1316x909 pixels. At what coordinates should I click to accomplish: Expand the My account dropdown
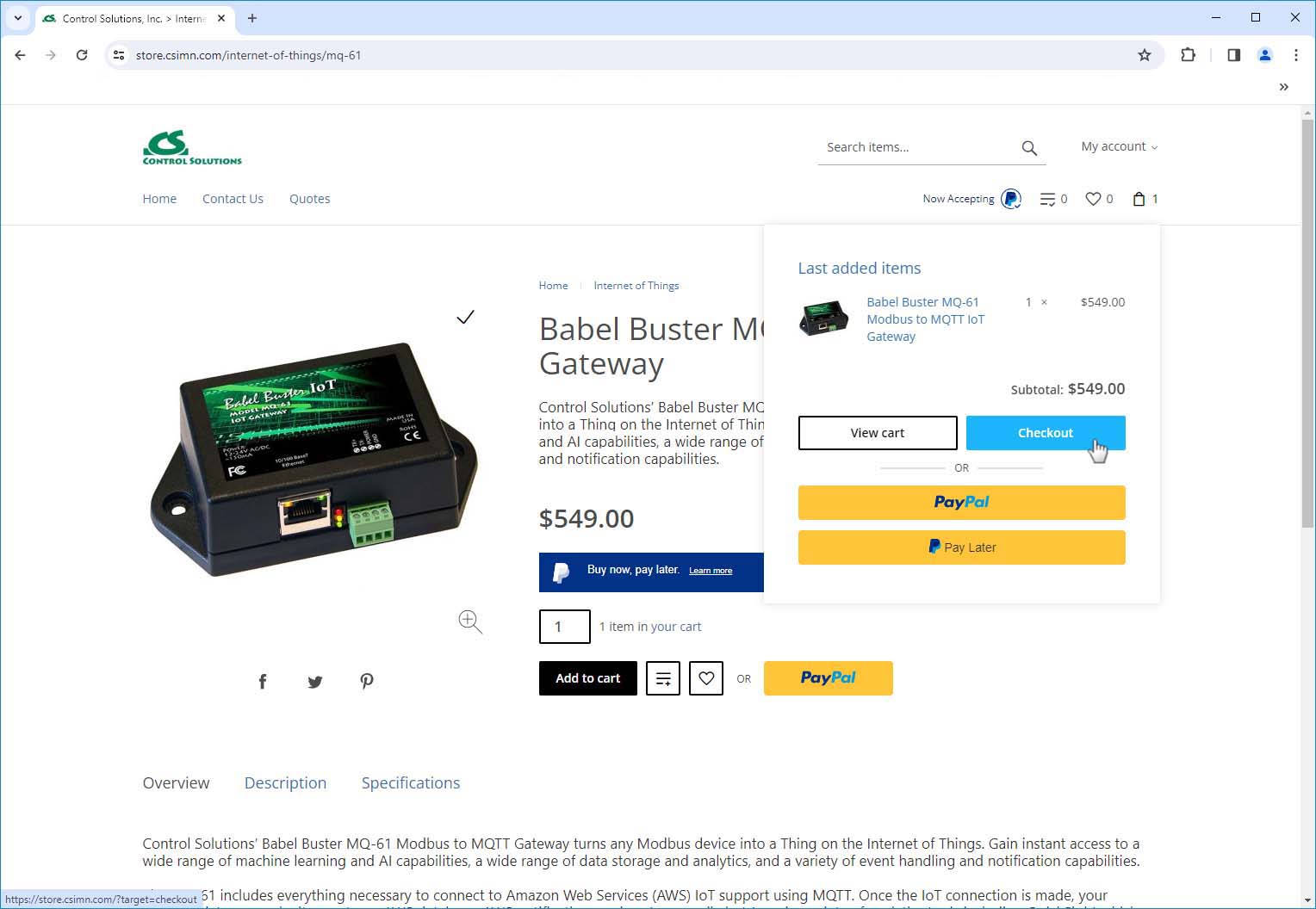coord(1119,147)
